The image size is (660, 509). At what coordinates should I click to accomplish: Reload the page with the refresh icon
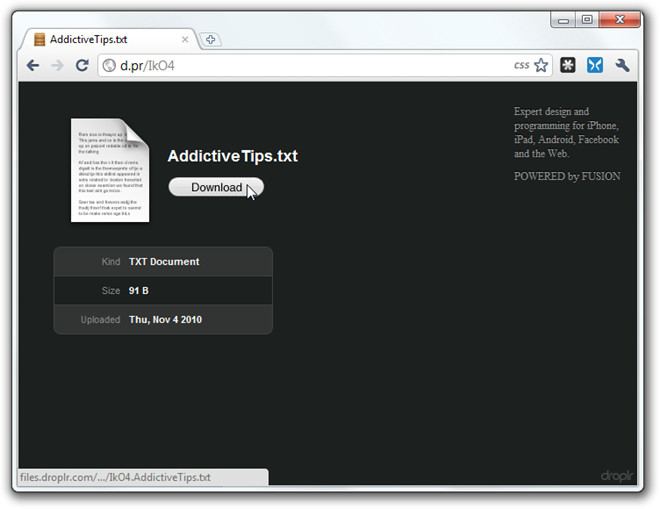(82, 65)
